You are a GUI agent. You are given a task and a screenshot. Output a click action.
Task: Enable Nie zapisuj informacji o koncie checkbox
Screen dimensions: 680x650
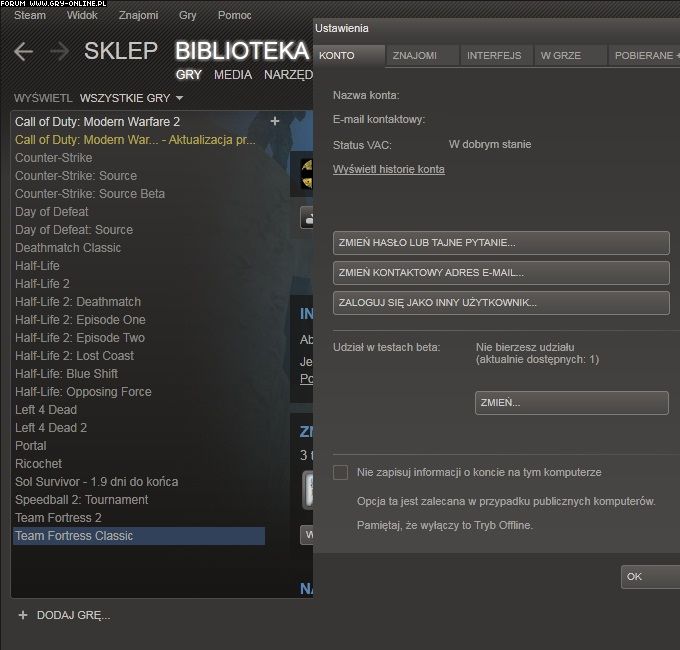[340, 472]
